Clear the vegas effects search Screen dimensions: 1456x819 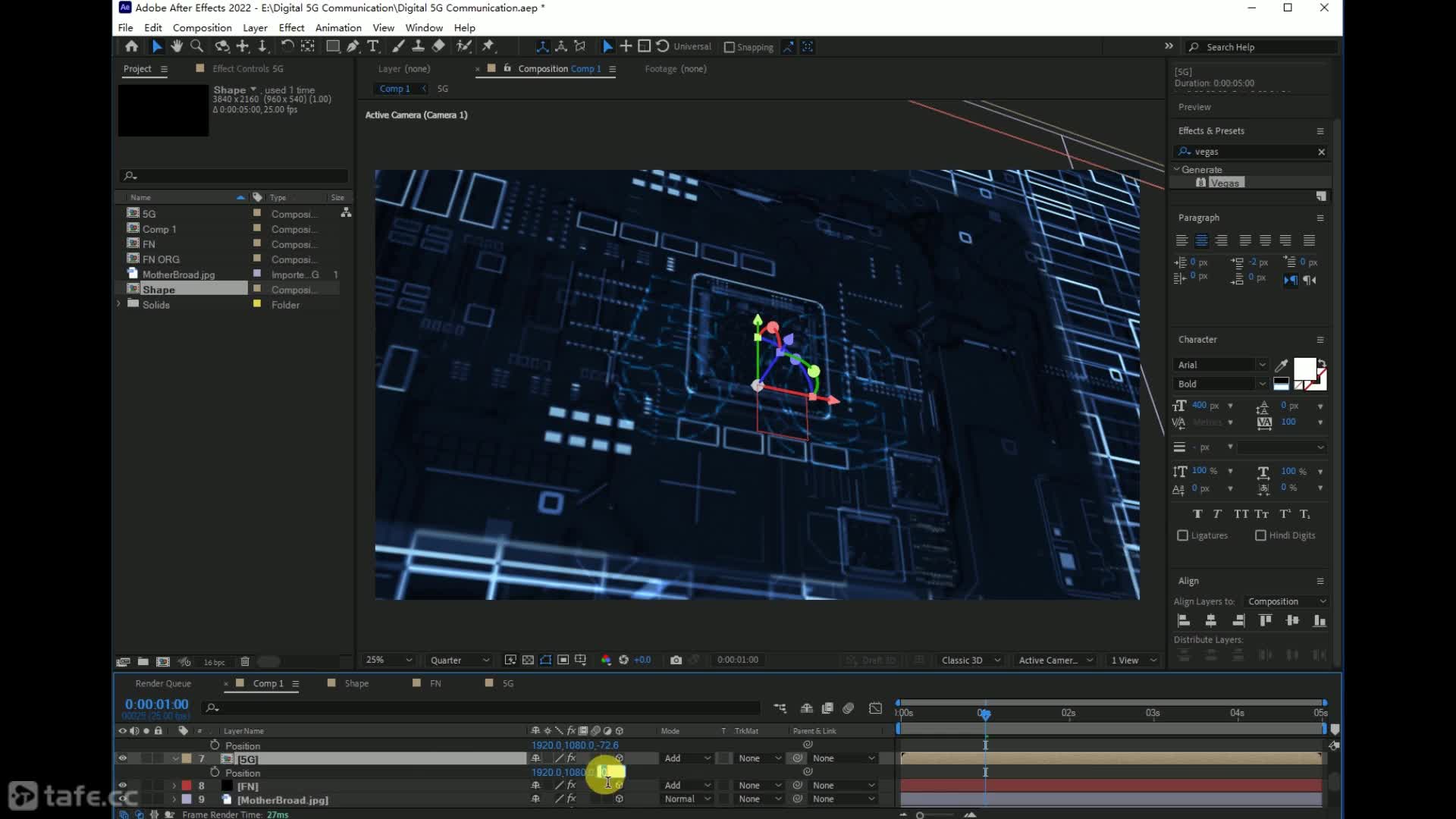(x=1321, y=152)
